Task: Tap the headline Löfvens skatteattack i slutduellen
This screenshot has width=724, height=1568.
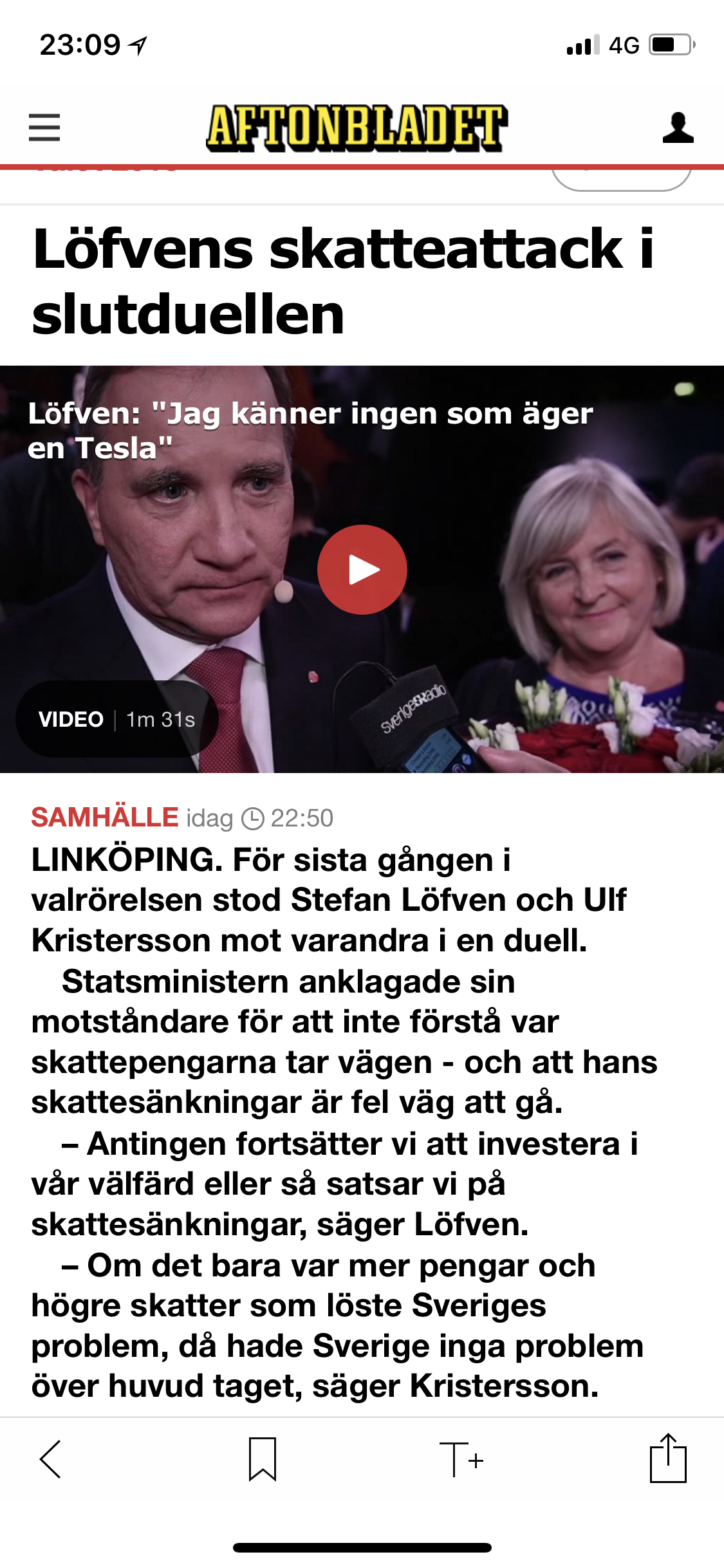Action: pyautogui.click(x=343, y=281)
